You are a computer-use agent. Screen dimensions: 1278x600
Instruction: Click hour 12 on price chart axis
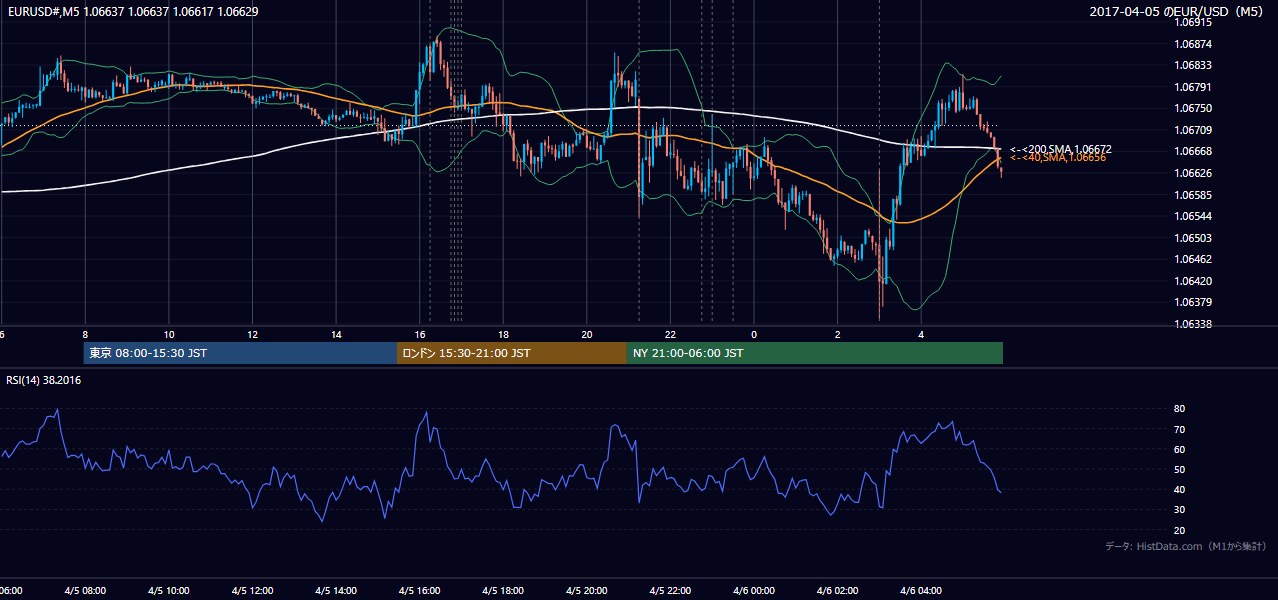(252, 334)
